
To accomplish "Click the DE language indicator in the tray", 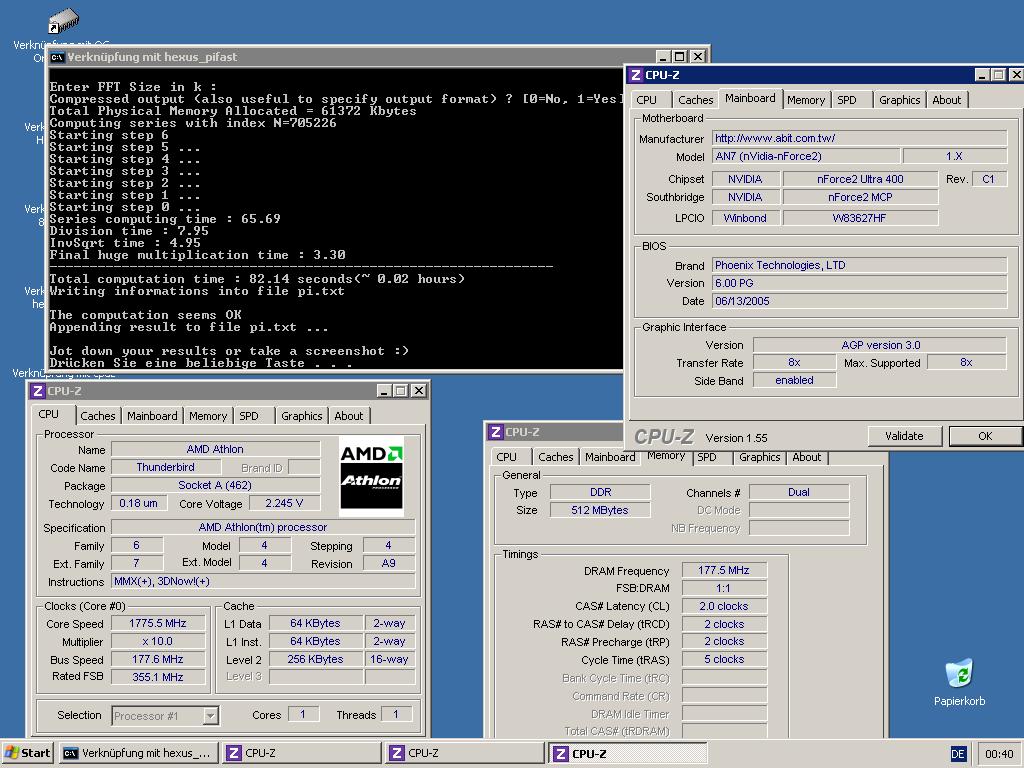I will point(957,754).
